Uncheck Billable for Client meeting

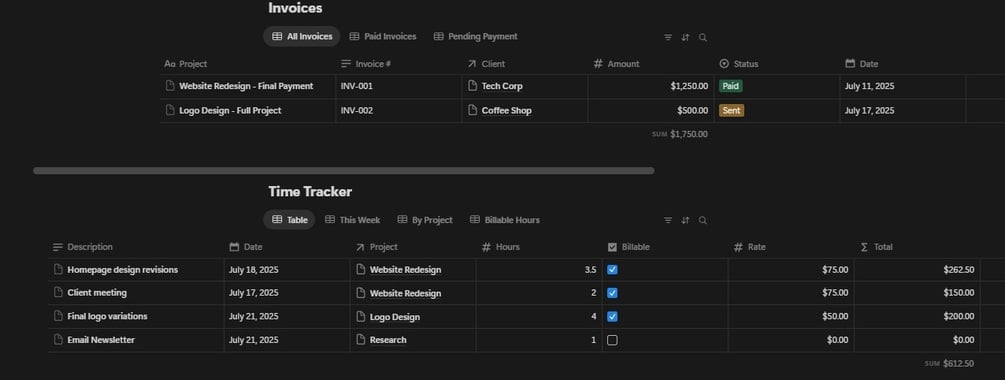coord(612,293)
